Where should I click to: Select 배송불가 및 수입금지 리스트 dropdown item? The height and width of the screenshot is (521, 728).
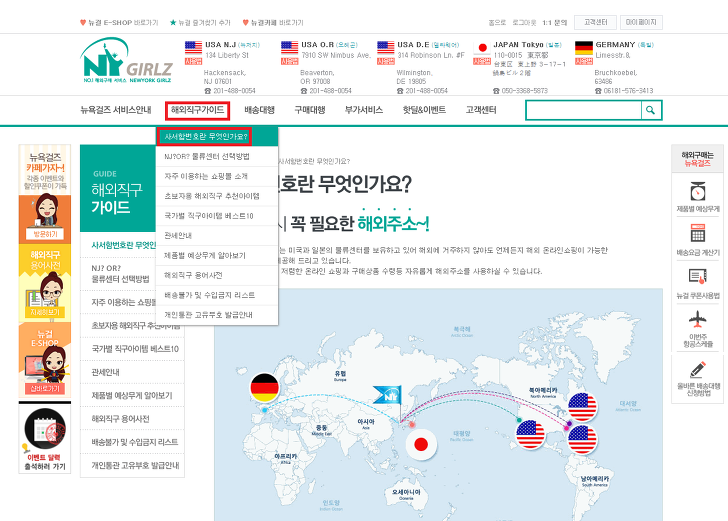(x=217, y=295)
